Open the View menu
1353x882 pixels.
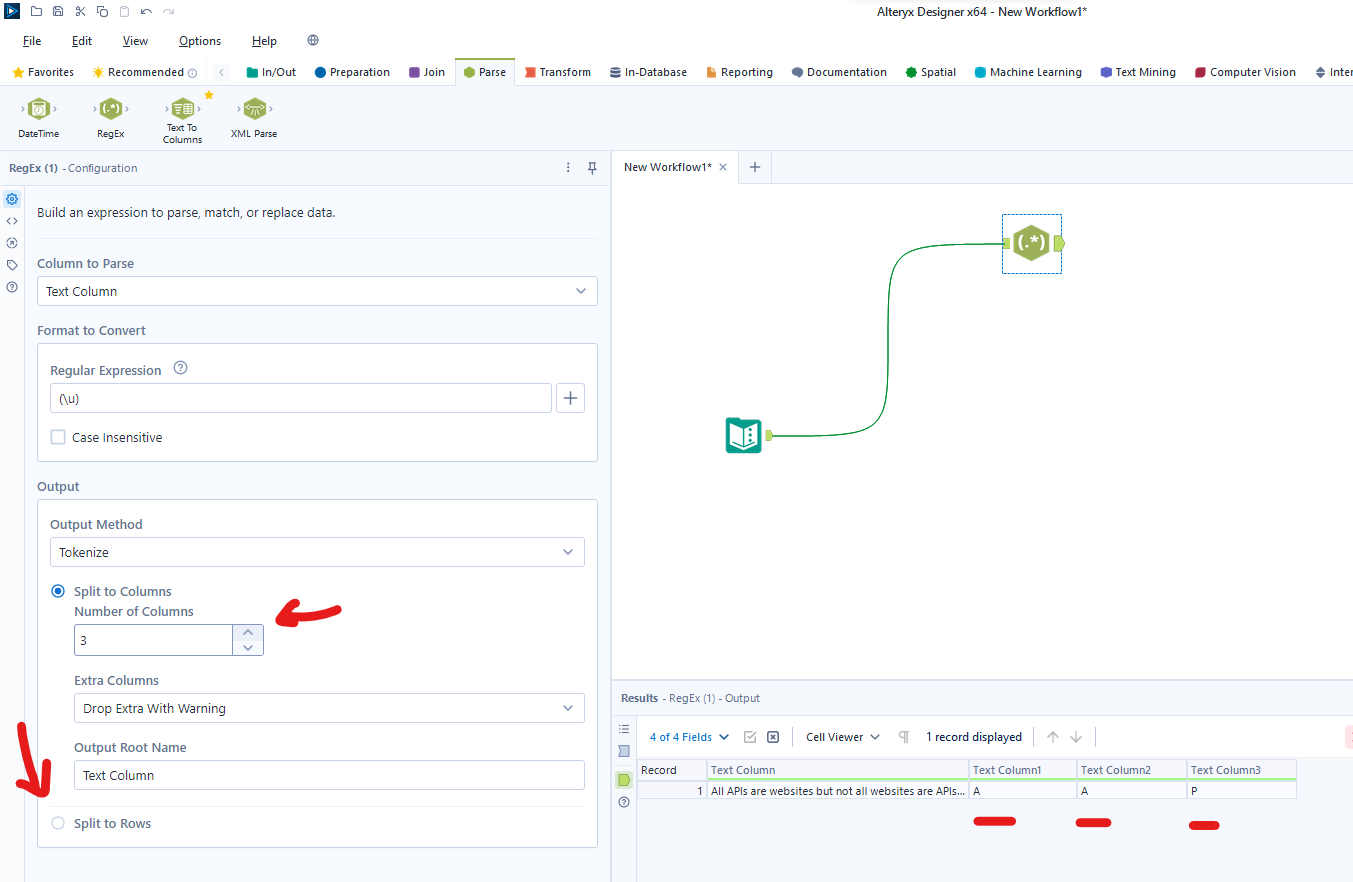tap(135, 41)
